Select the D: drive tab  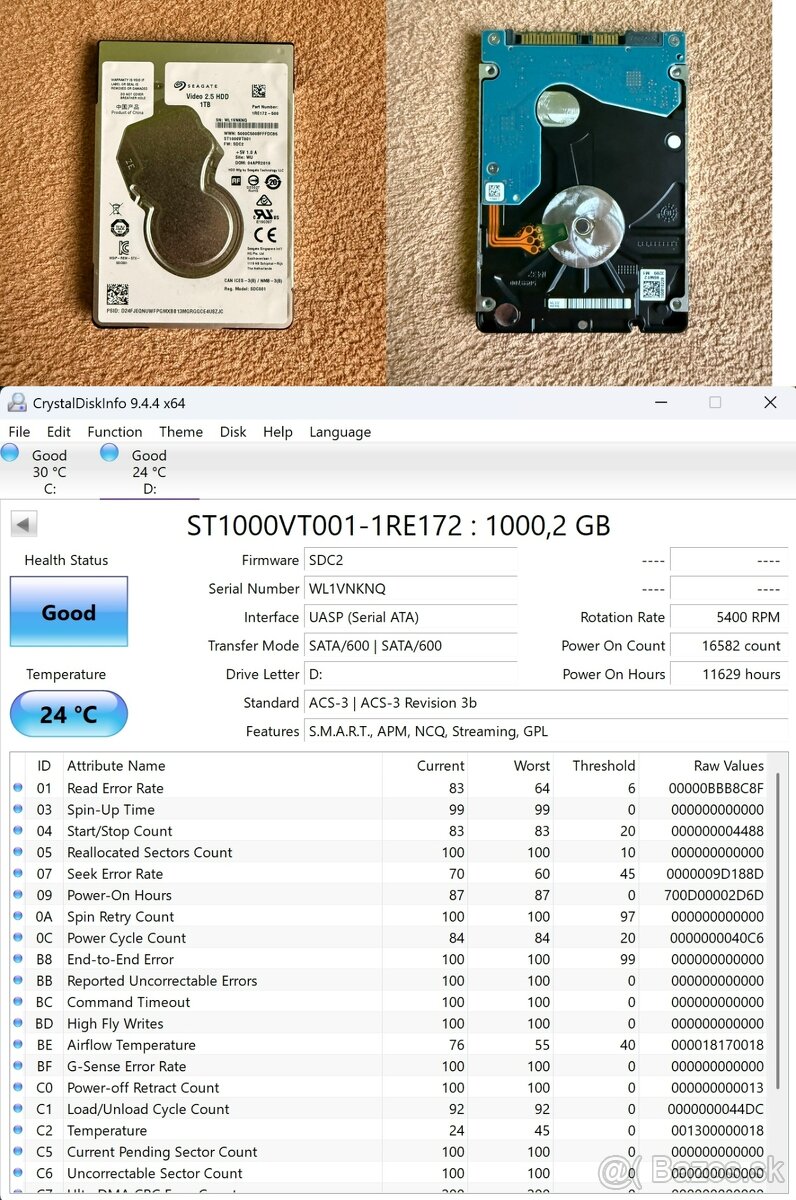pyautogui.click(x=149, y=471)
